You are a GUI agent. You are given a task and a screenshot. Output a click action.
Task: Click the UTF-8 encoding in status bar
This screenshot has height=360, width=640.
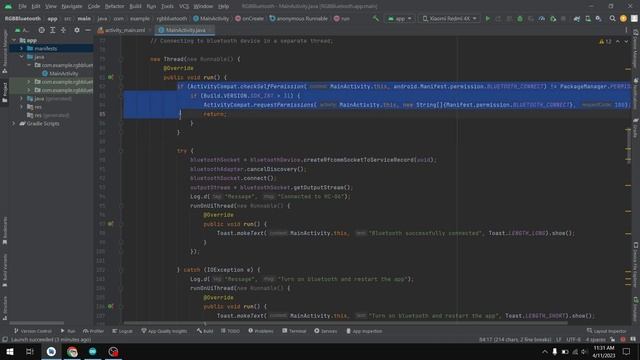(573, 340)
